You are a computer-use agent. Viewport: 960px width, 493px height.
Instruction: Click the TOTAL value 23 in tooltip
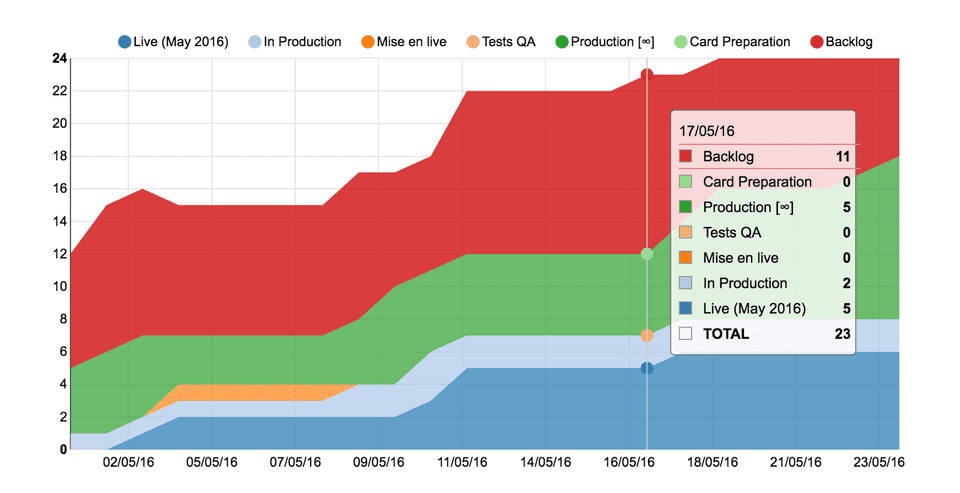842,334
